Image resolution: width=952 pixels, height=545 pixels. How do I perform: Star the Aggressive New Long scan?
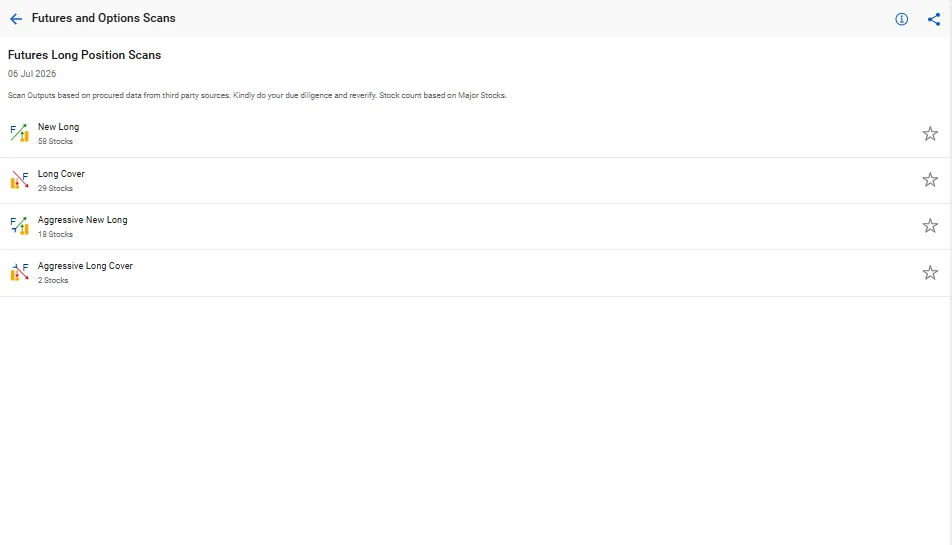(x=930, y=226)
